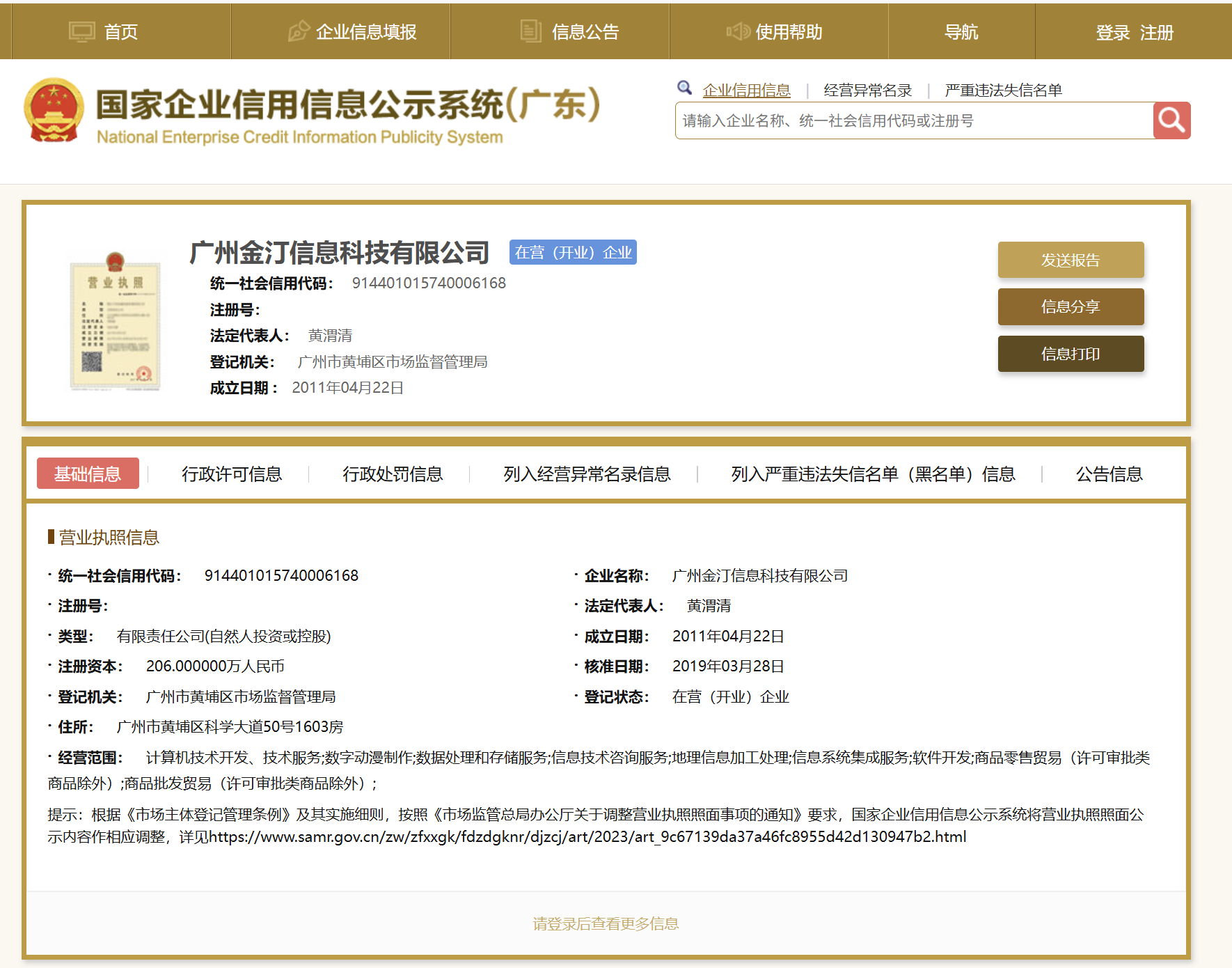The width and height of the screenshot is (1232, 968).
Task: Click the 信息公告 document icon
Action: tap(531, 31)
